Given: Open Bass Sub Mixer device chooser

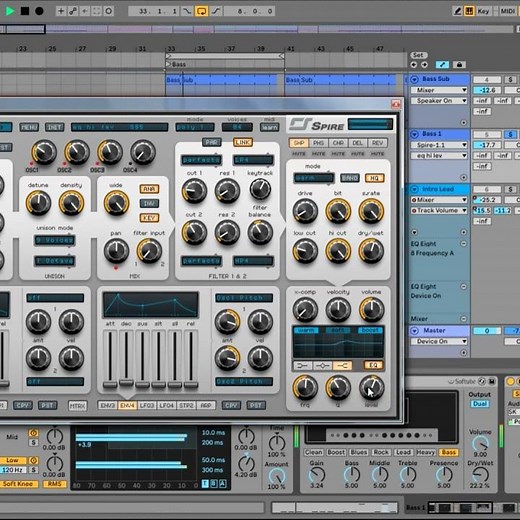Looking at the screenshot, I should (x=439, y=90).
